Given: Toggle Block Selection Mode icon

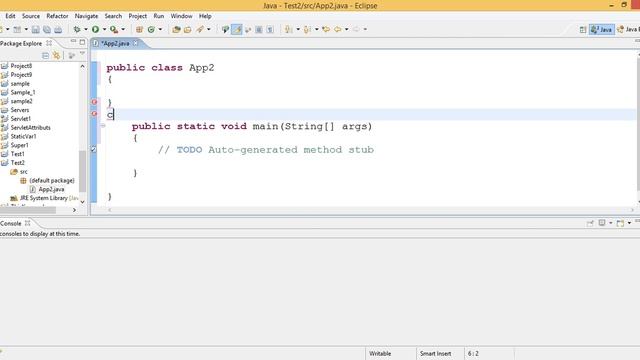Looking at the screenshot, I should pos(259,29).
